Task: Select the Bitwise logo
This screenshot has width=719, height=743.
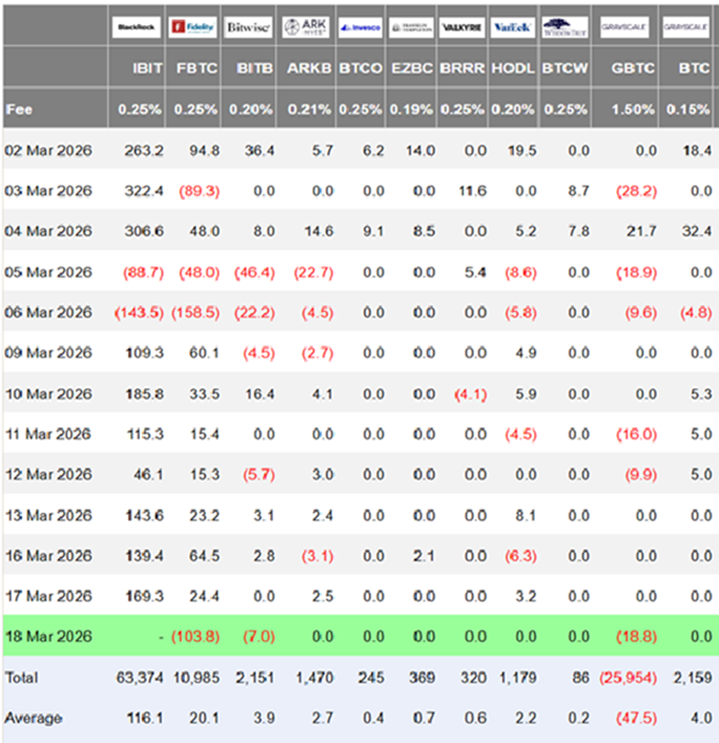Action: point(246,27)
